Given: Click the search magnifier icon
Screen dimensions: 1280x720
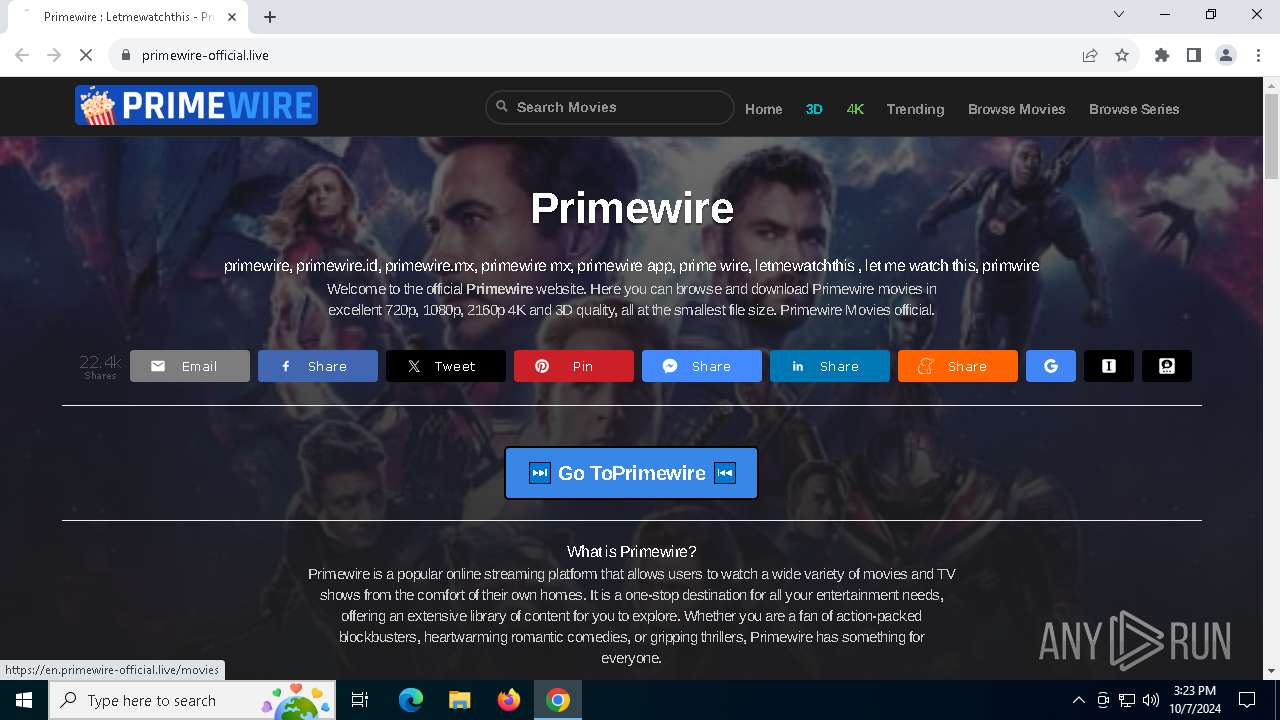Looking at the screenshot, I should point(502,107).
